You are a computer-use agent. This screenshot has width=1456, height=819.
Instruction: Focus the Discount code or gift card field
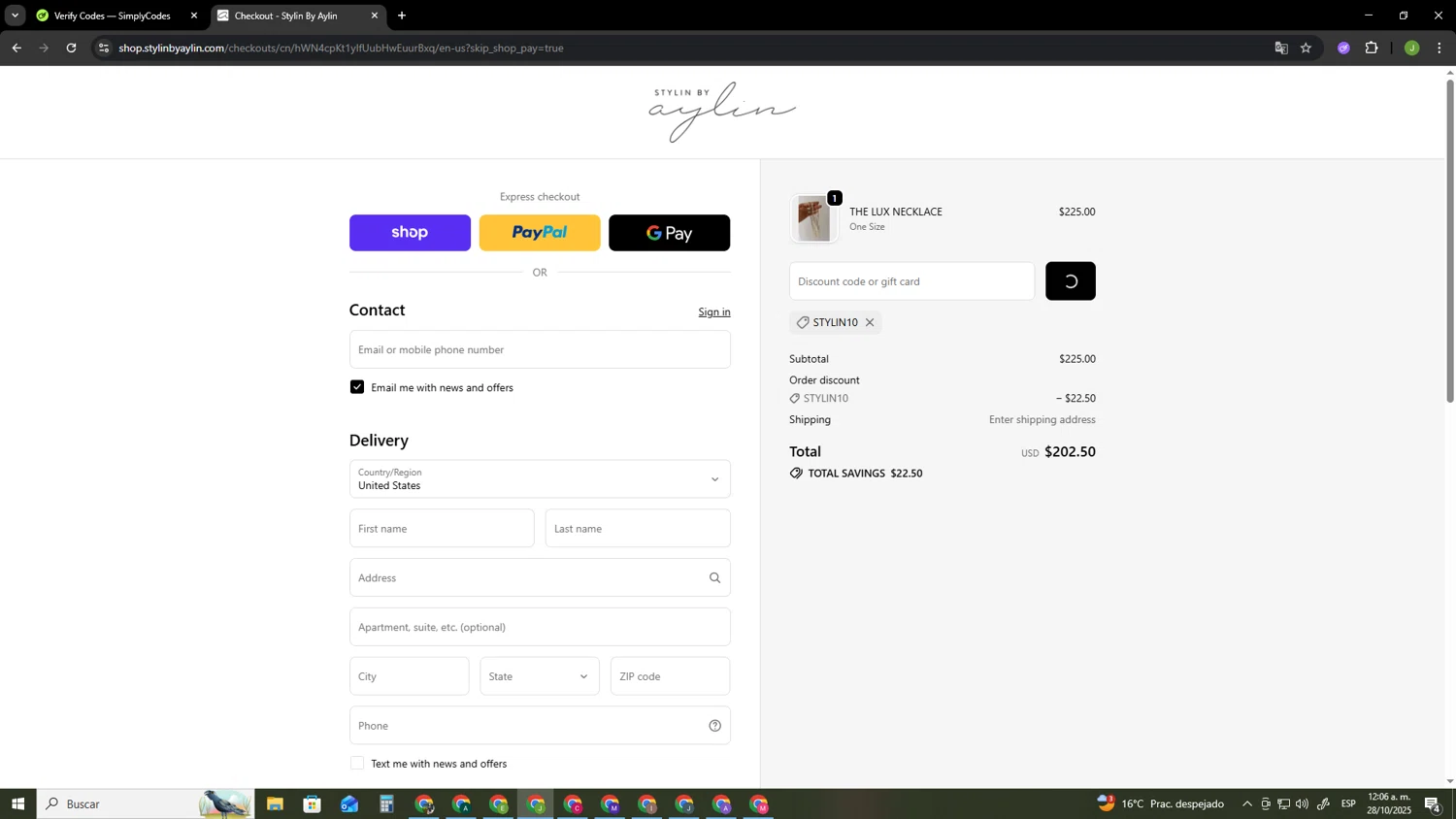click(911, 281)
